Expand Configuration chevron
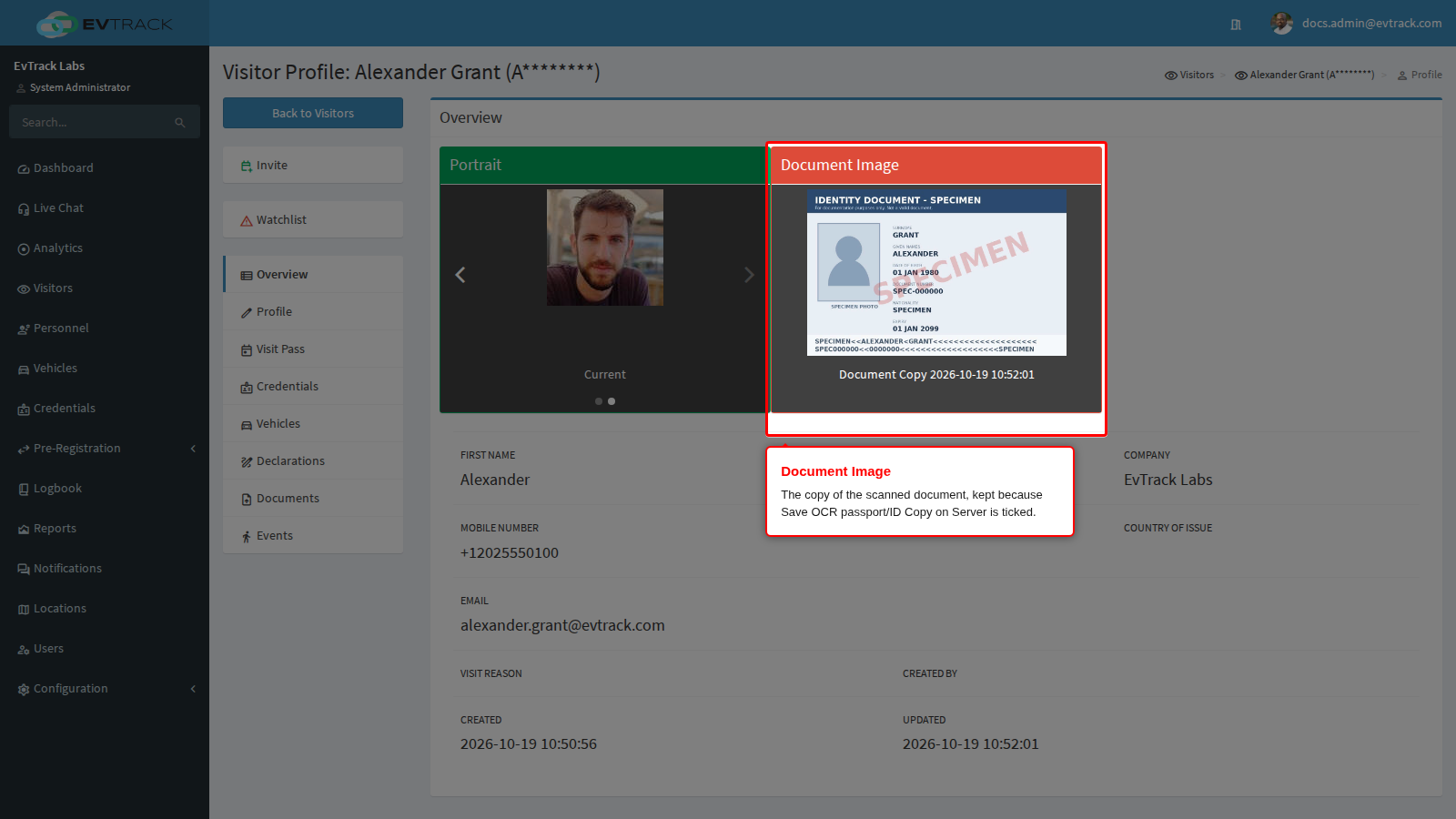Screen dimensions: 1456x819 (x=193, y=689)
